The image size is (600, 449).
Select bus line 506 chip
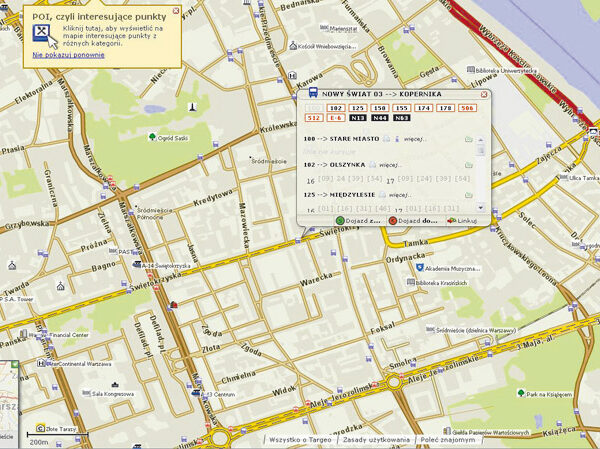(x=467, y=106)
